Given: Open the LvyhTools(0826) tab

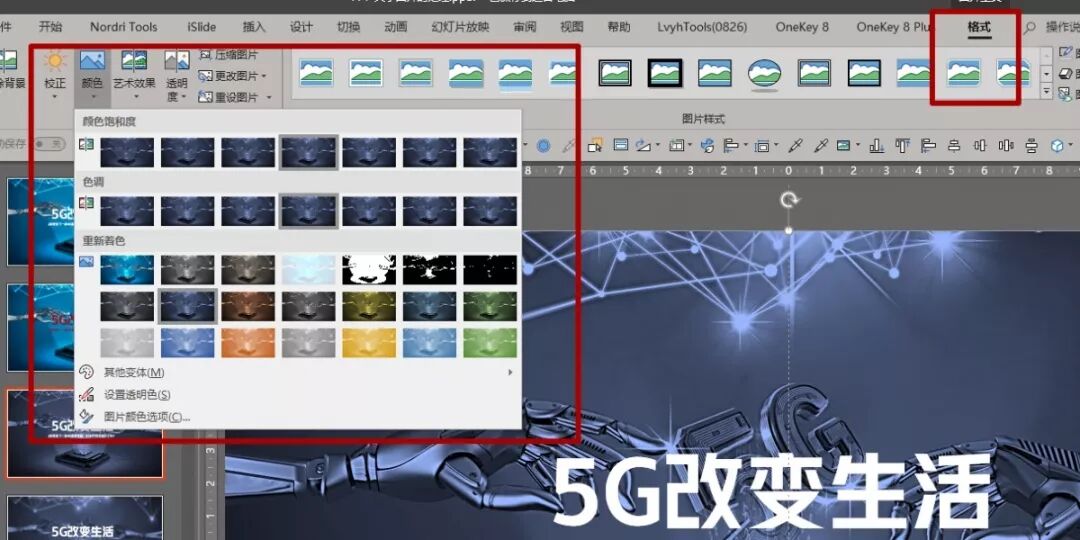Looking at the screenshot, I should pos(702,27).
